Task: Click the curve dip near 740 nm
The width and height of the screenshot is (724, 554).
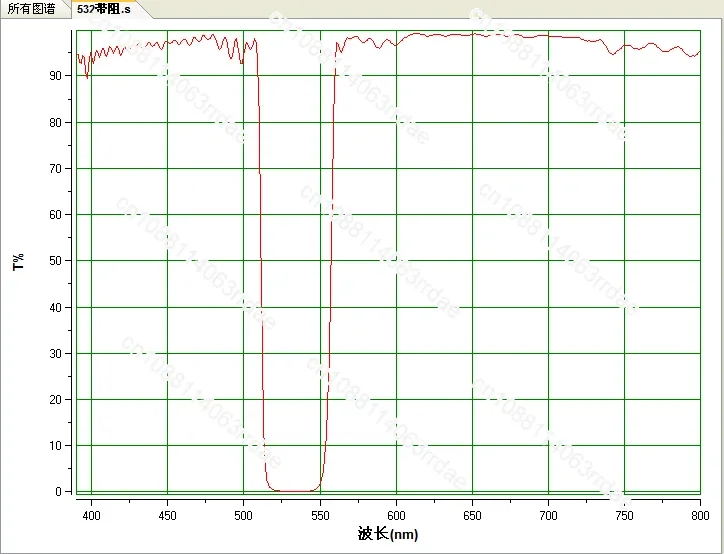Action: pyautogui.click(x=613, y=54)
